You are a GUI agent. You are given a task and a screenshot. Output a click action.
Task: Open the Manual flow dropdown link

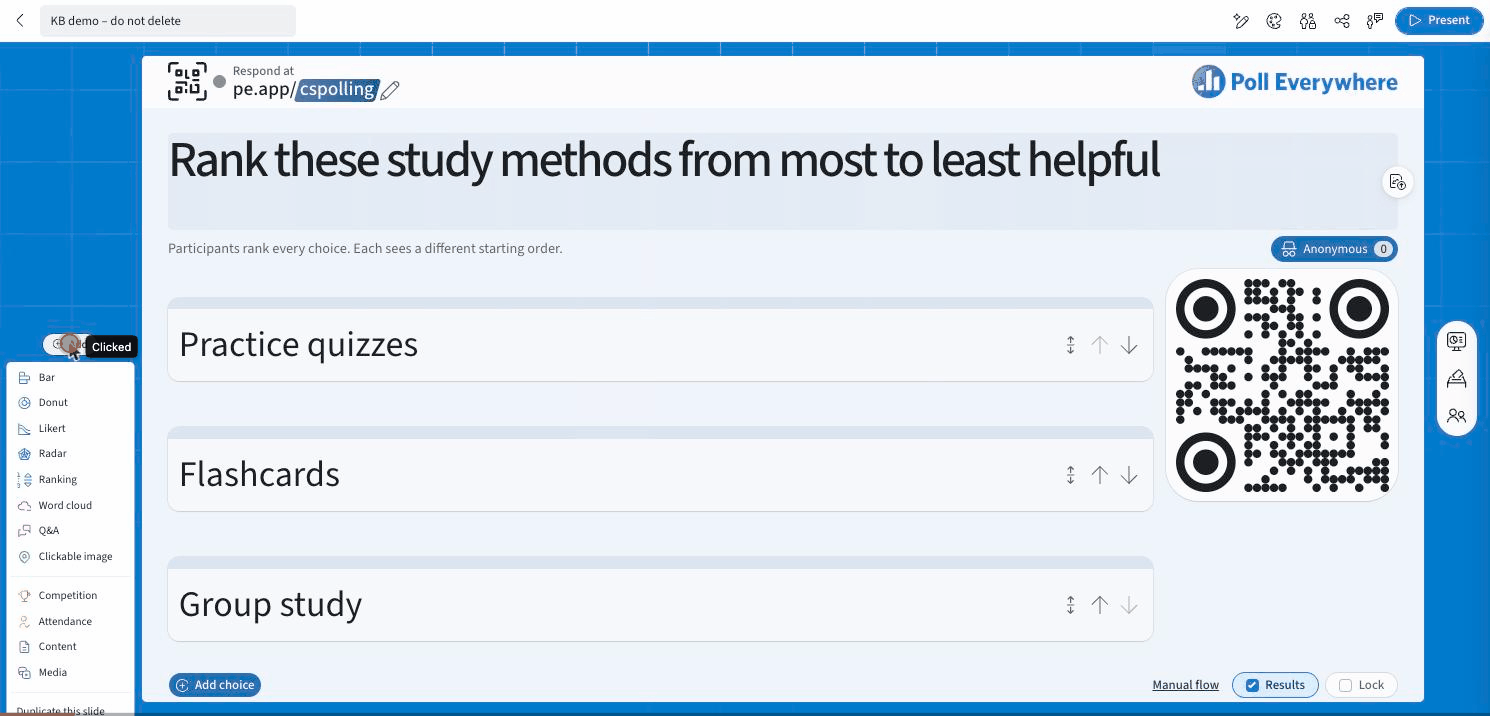pos(1185,685)
